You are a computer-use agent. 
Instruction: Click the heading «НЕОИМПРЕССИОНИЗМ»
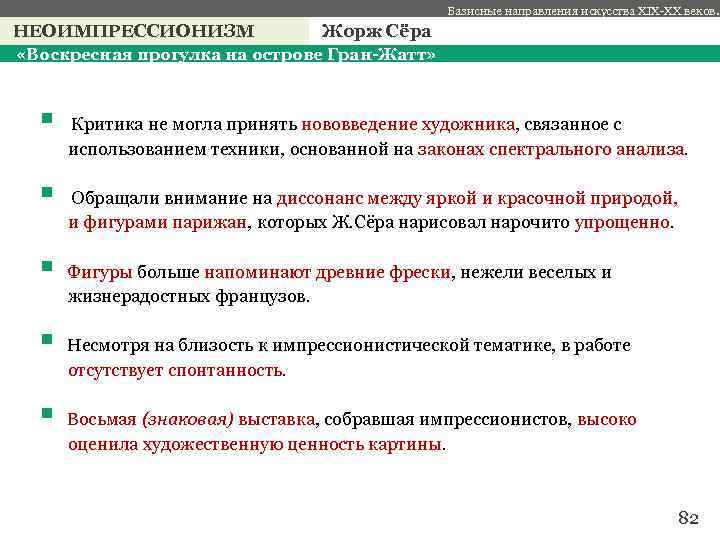[x=134, y=31]
